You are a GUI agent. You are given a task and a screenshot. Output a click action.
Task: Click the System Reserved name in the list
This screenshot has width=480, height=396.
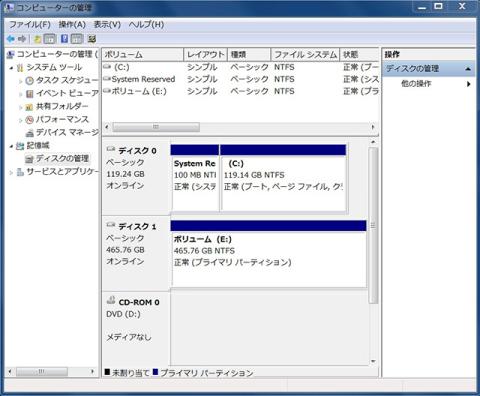click(143, 79)
